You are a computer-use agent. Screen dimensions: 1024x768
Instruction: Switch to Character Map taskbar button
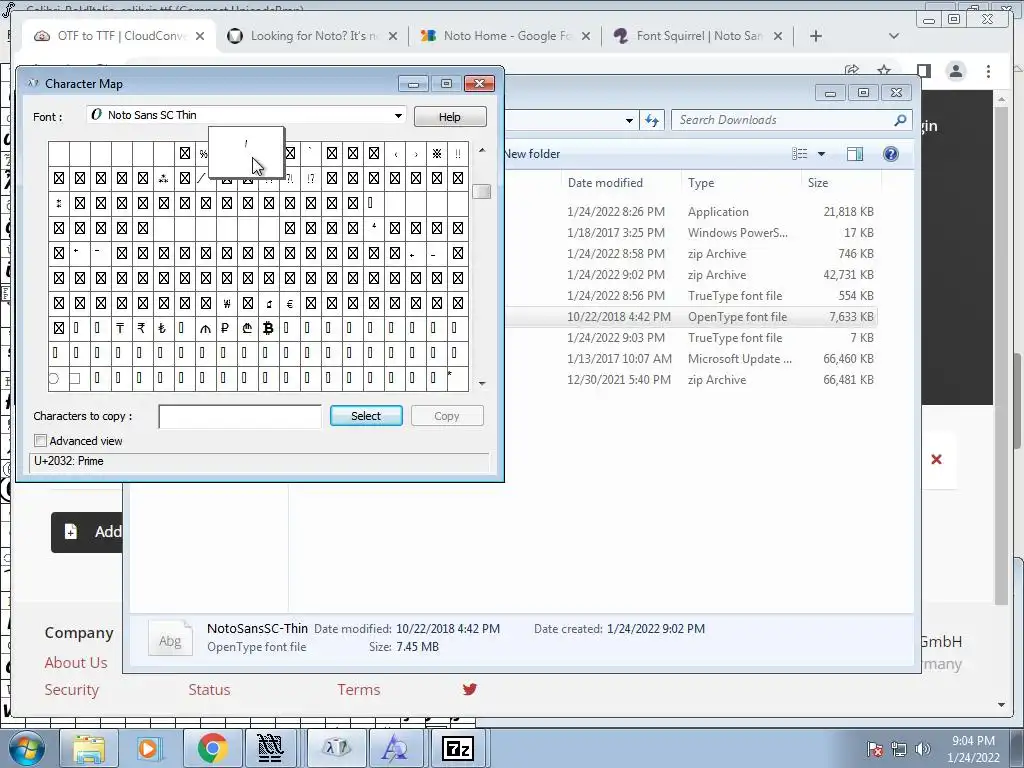pos(336,748)
